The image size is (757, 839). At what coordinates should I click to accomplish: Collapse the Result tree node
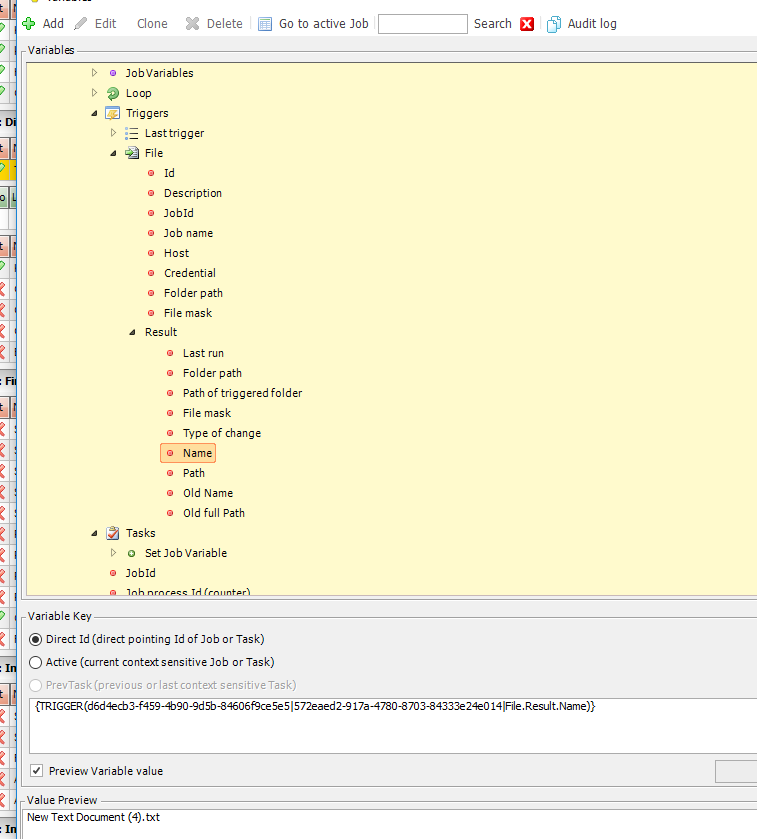[x=133, y=332]
